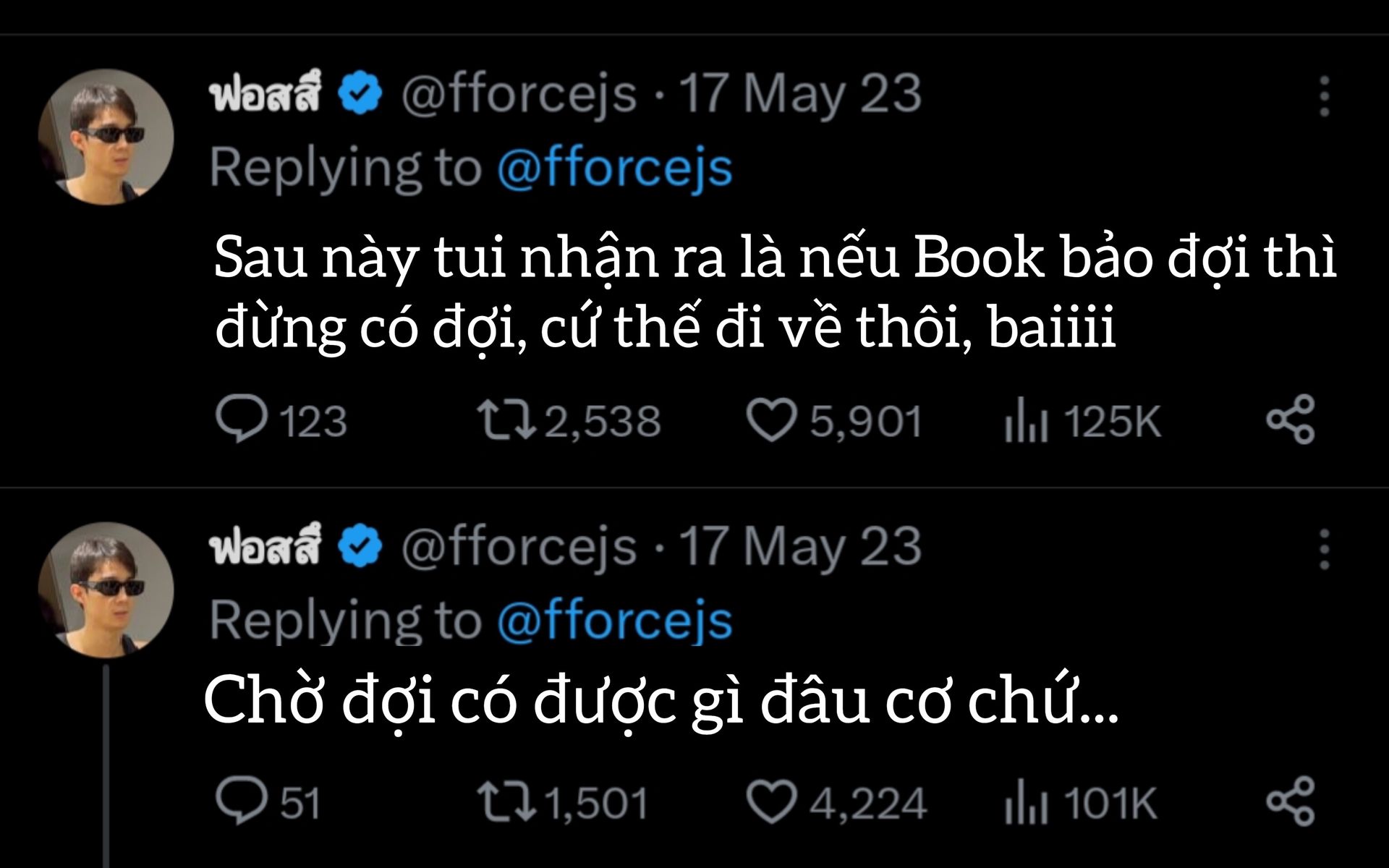1389x868 pixels.
Task: Open the first tweet's profile picture
Action: click(106, 136)
